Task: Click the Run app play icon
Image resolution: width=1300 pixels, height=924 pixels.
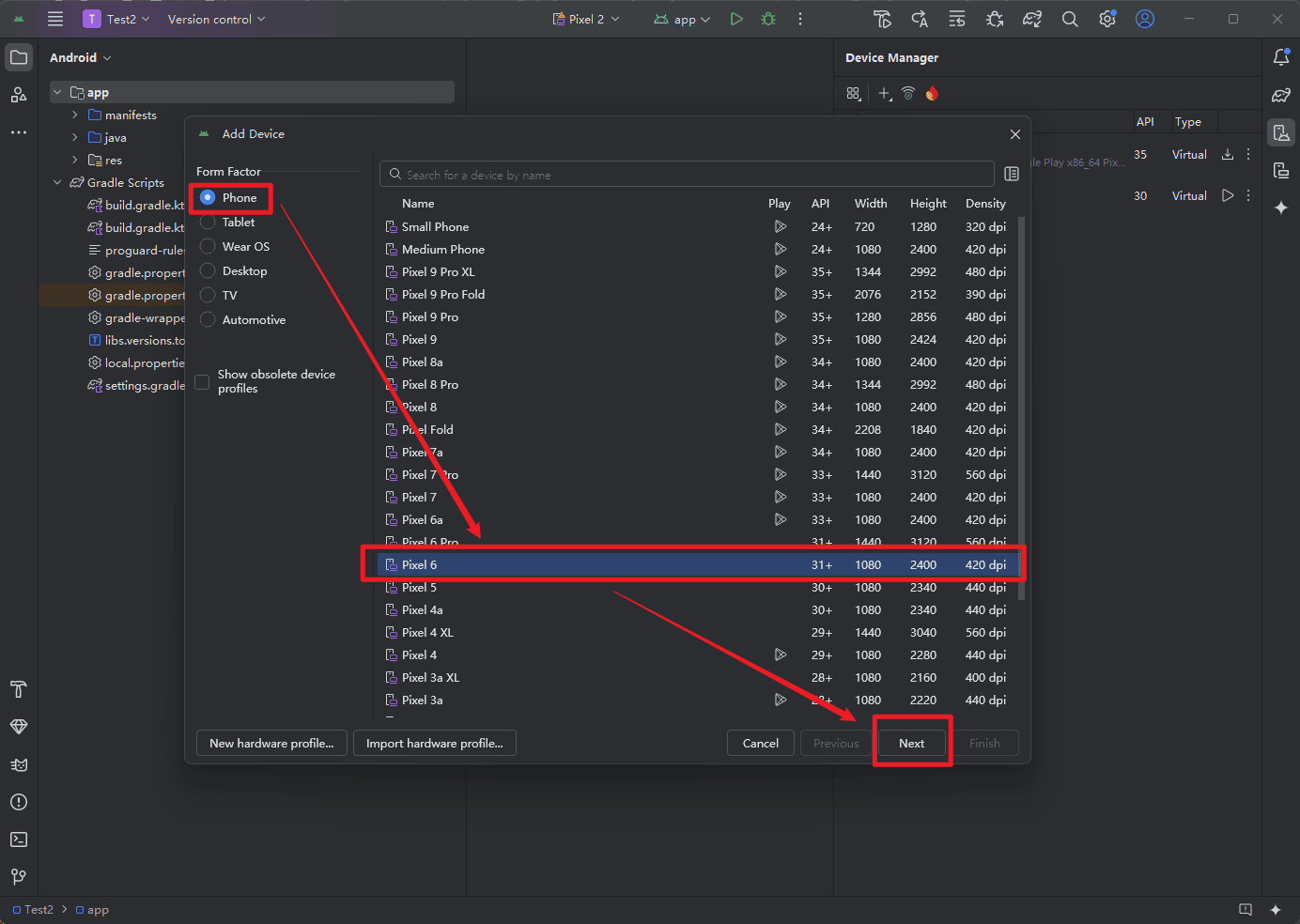Action: pos(736,19)
